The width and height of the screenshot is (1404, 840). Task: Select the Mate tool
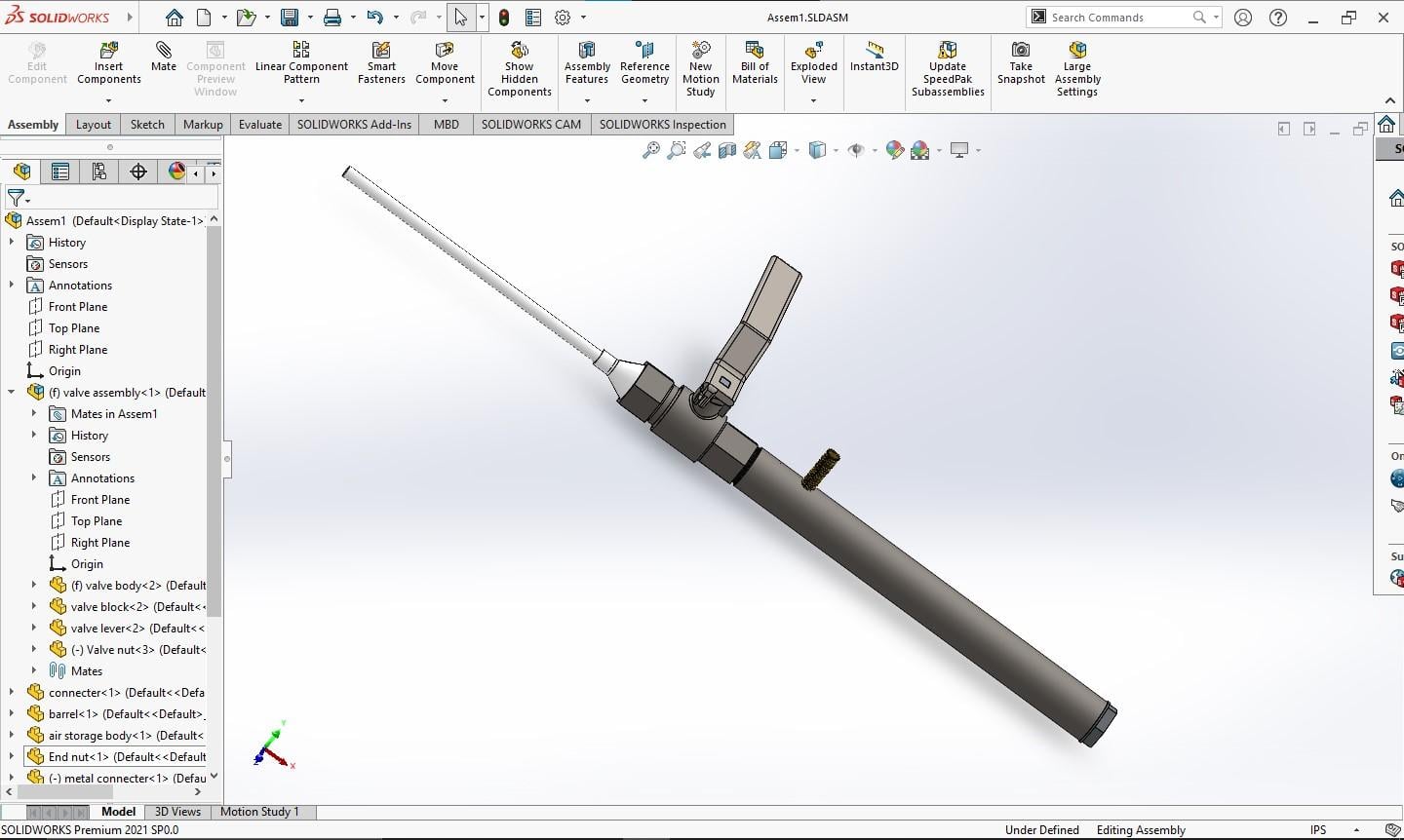click(x=164, y=57)
